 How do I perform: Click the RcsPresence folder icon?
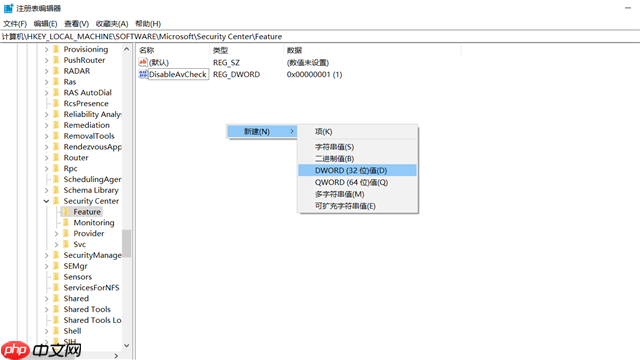coord(56,103)
